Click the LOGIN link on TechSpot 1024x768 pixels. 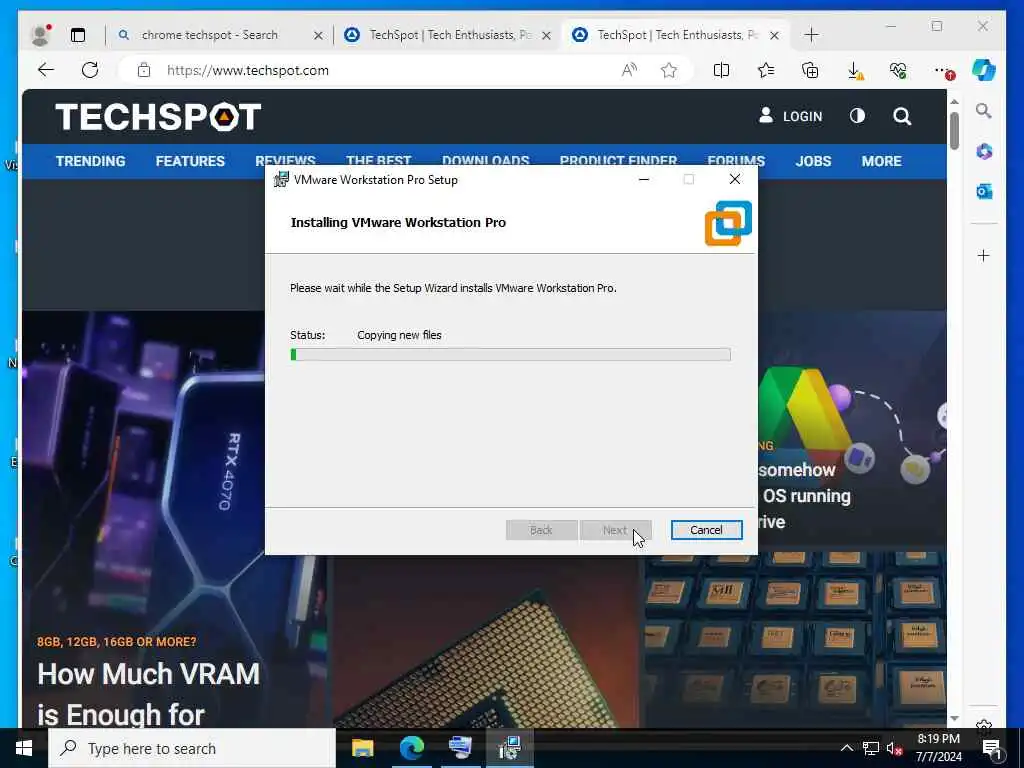tap(790, 116)
